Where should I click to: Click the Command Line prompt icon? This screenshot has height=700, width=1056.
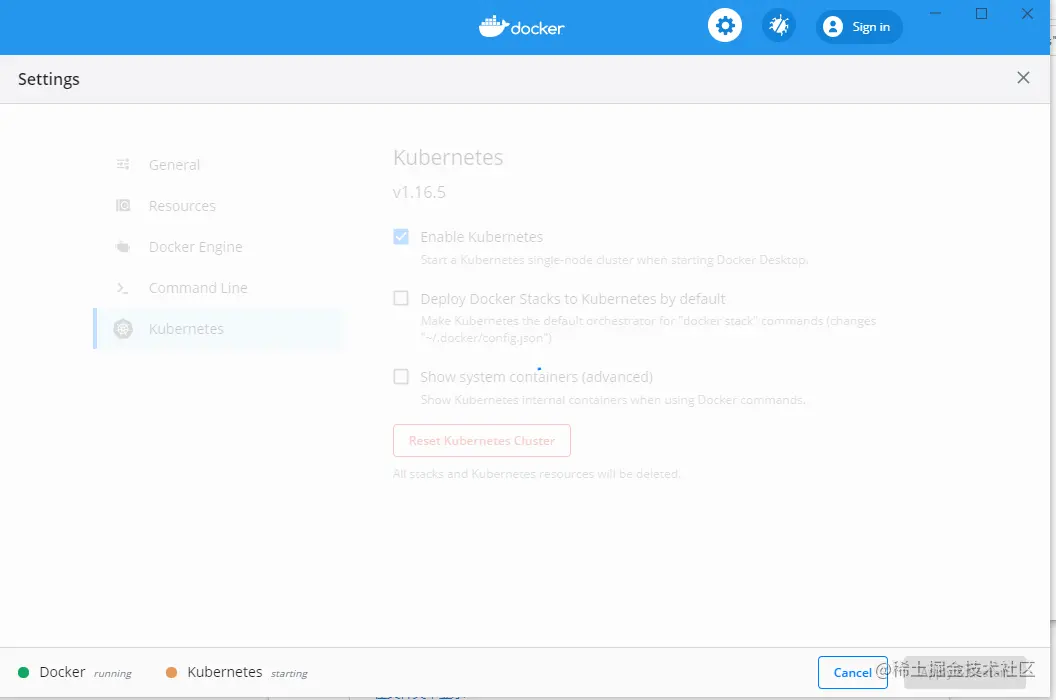[123, 288]
